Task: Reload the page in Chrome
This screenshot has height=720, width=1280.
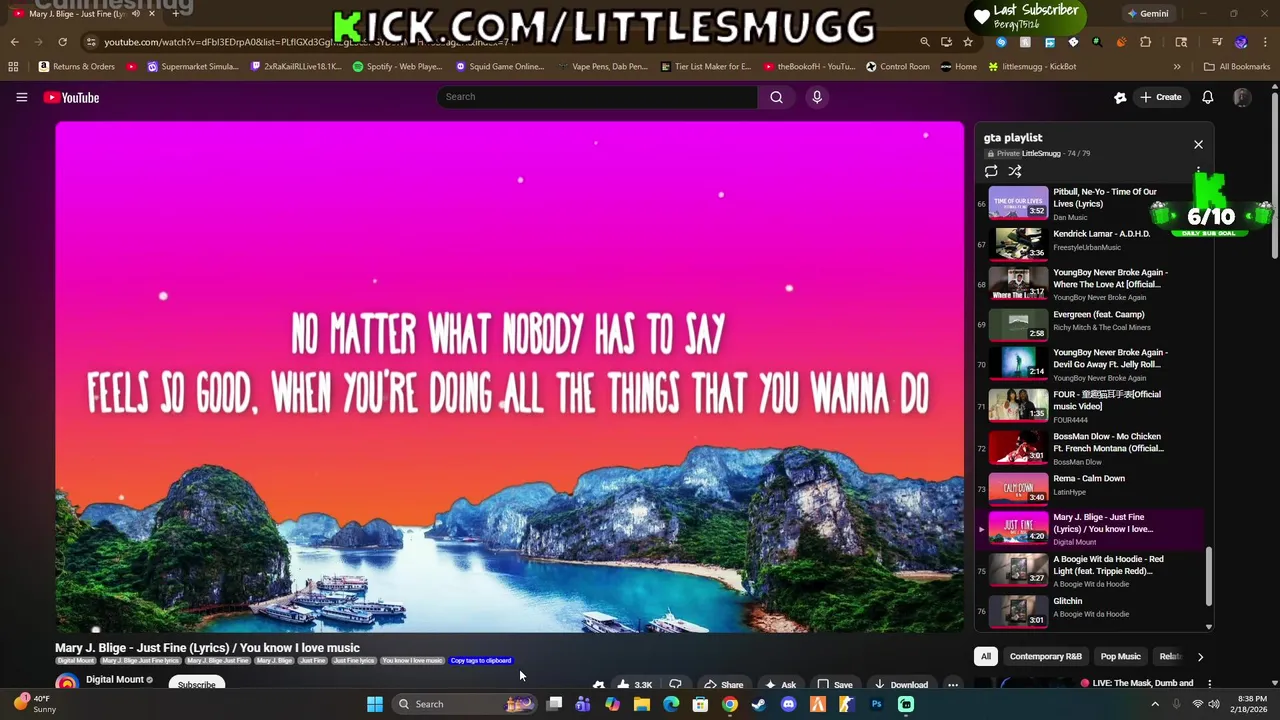Action: click(x=62, y=42)
